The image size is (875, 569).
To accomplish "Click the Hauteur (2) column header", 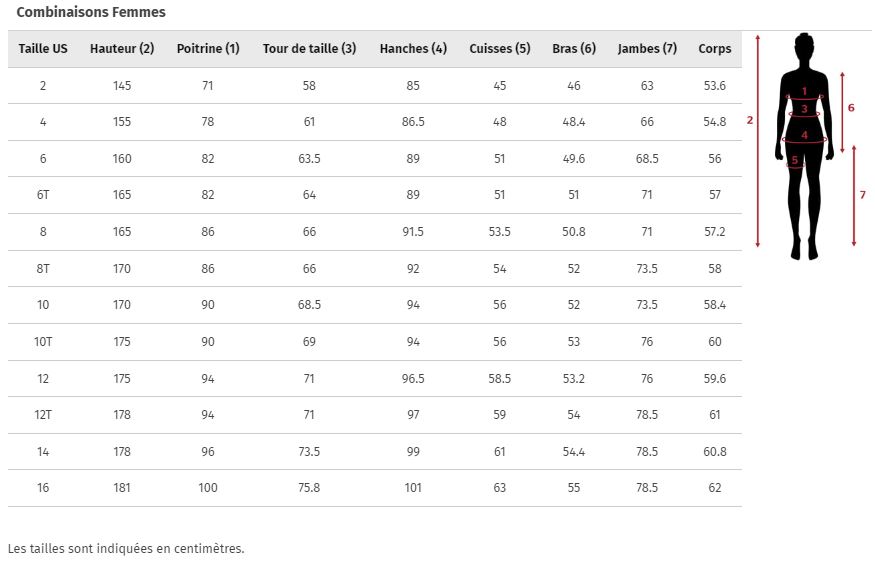I will pos(122,49).
